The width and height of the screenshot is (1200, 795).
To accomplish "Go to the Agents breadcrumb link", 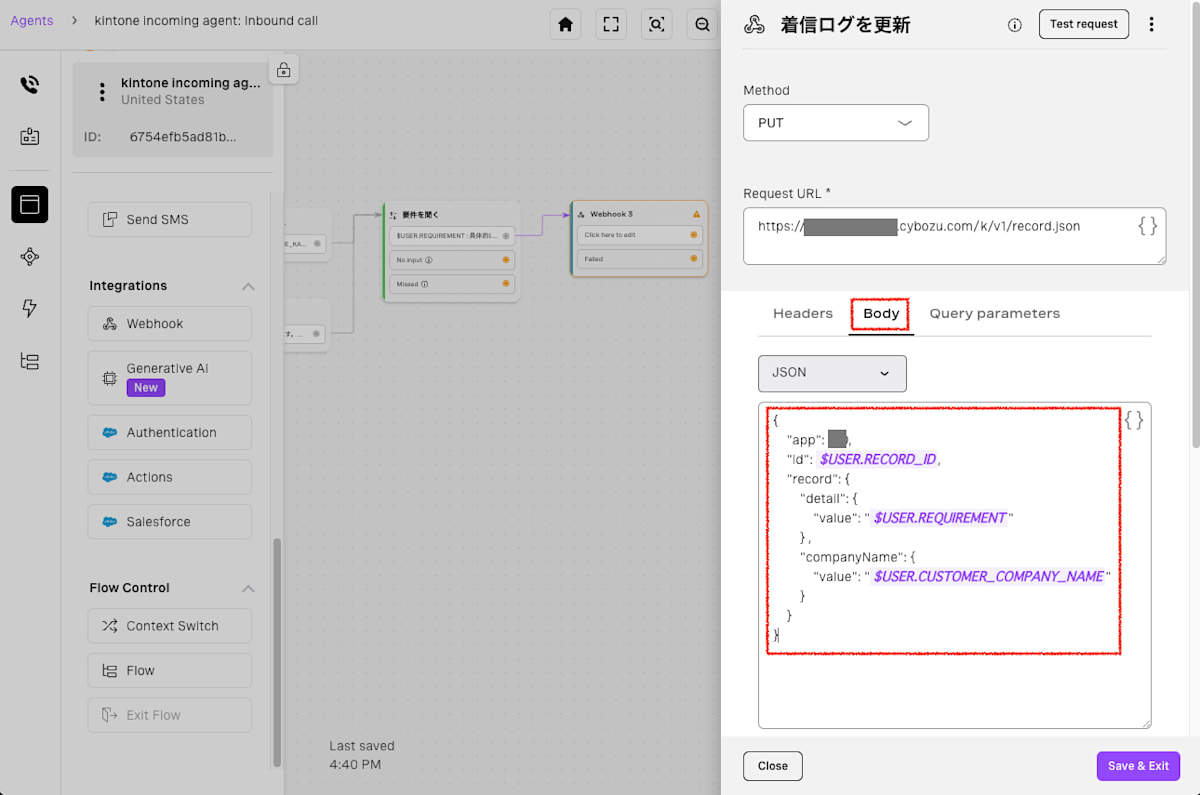I will tap(32, 20).
